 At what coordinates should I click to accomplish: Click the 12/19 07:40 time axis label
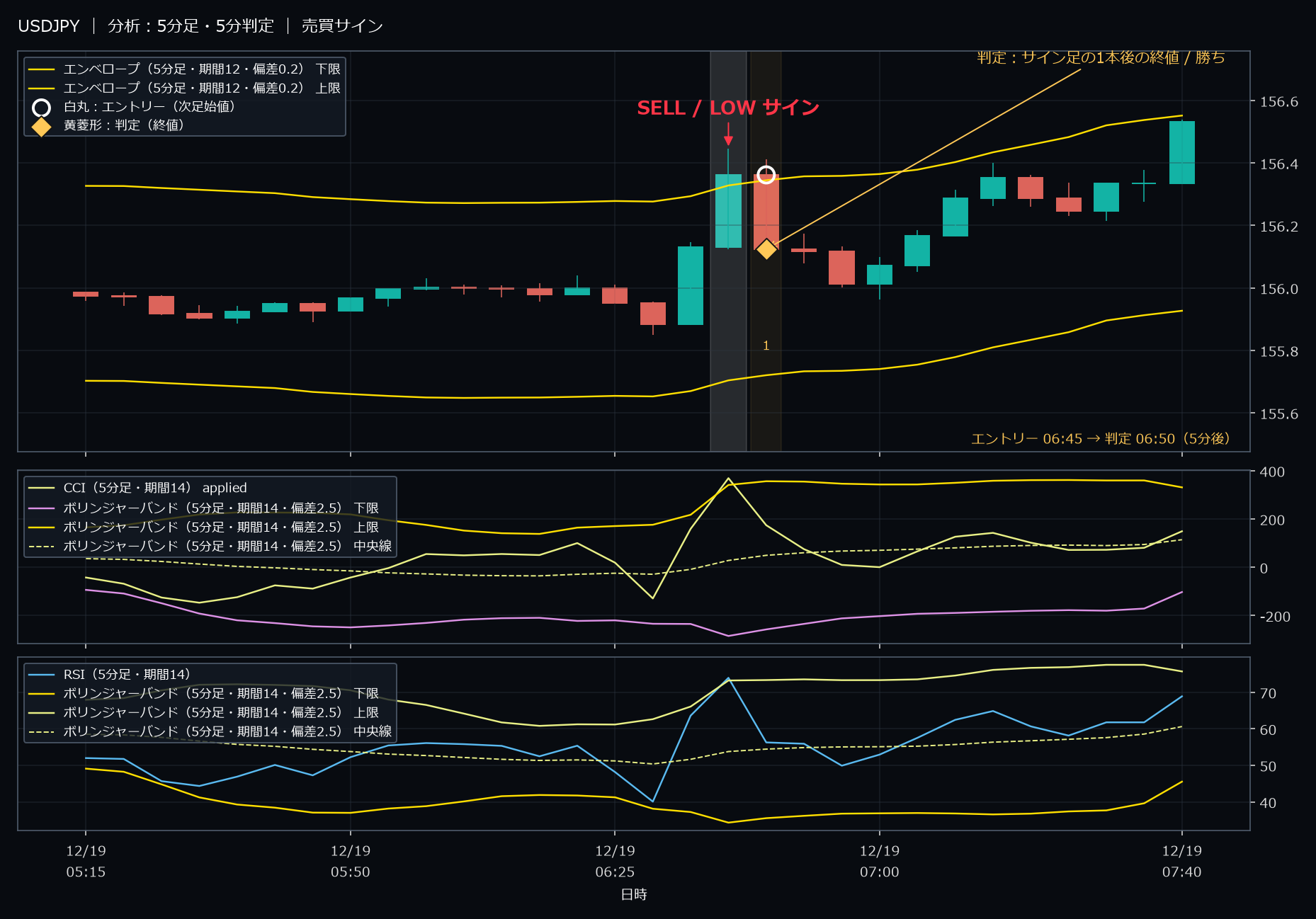[x=1181, y=862]
